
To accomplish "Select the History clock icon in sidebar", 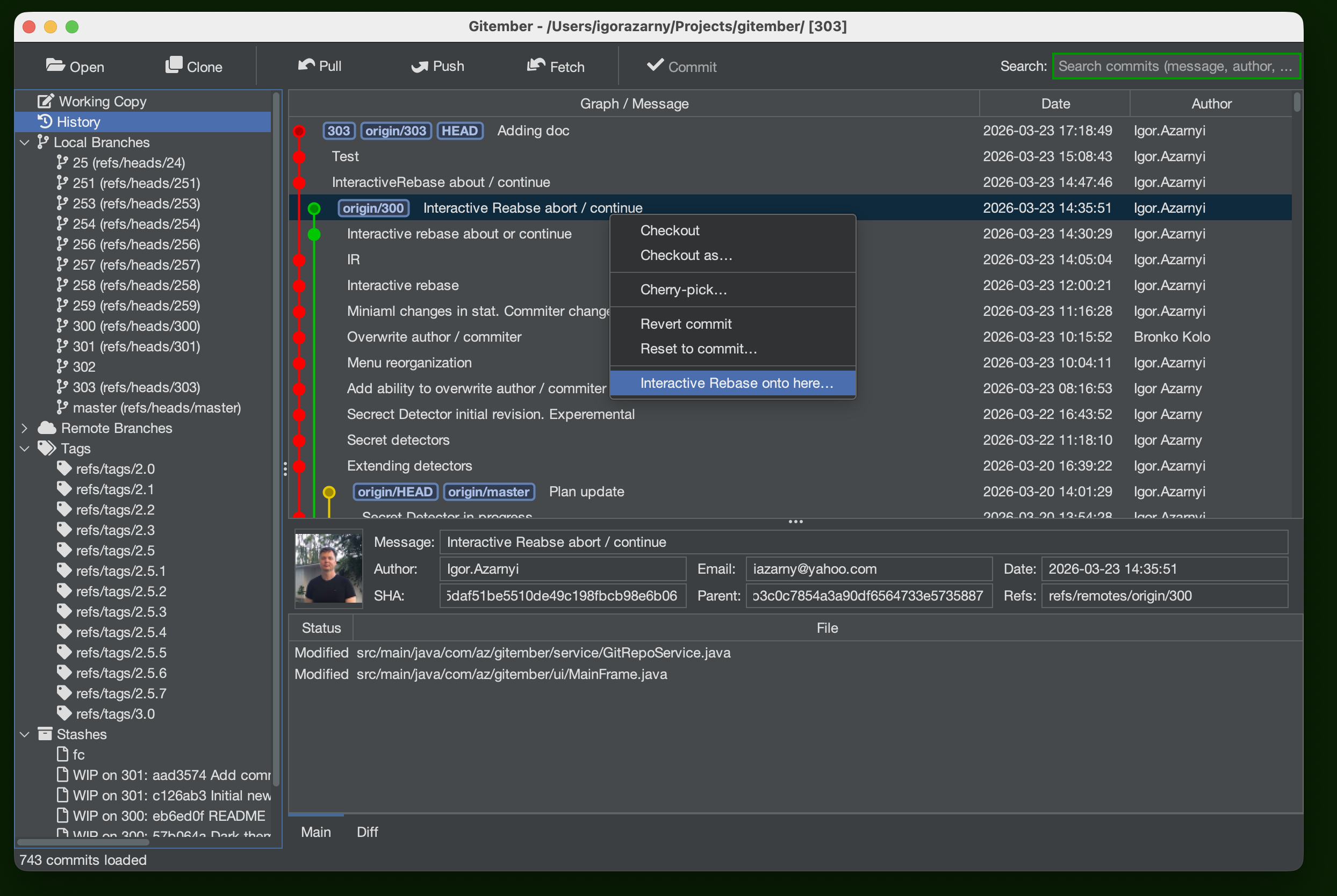I will pos(45,121).
